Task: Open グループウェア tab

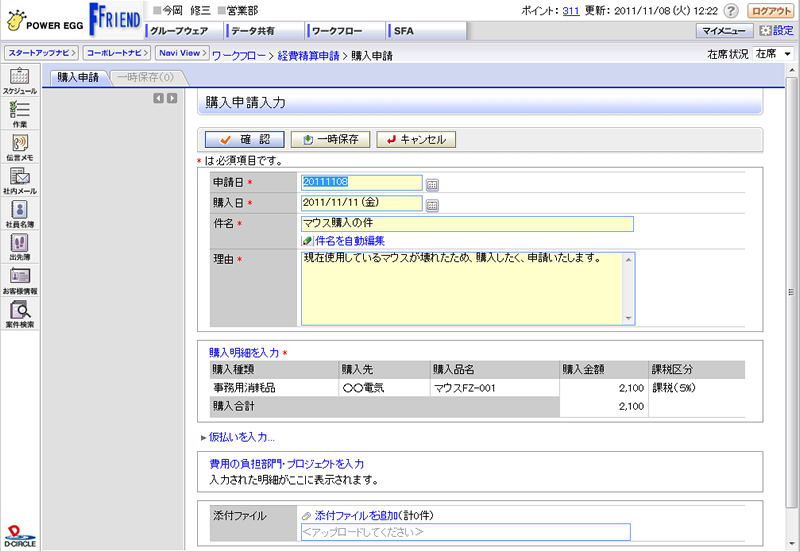Action: point(185,31)
